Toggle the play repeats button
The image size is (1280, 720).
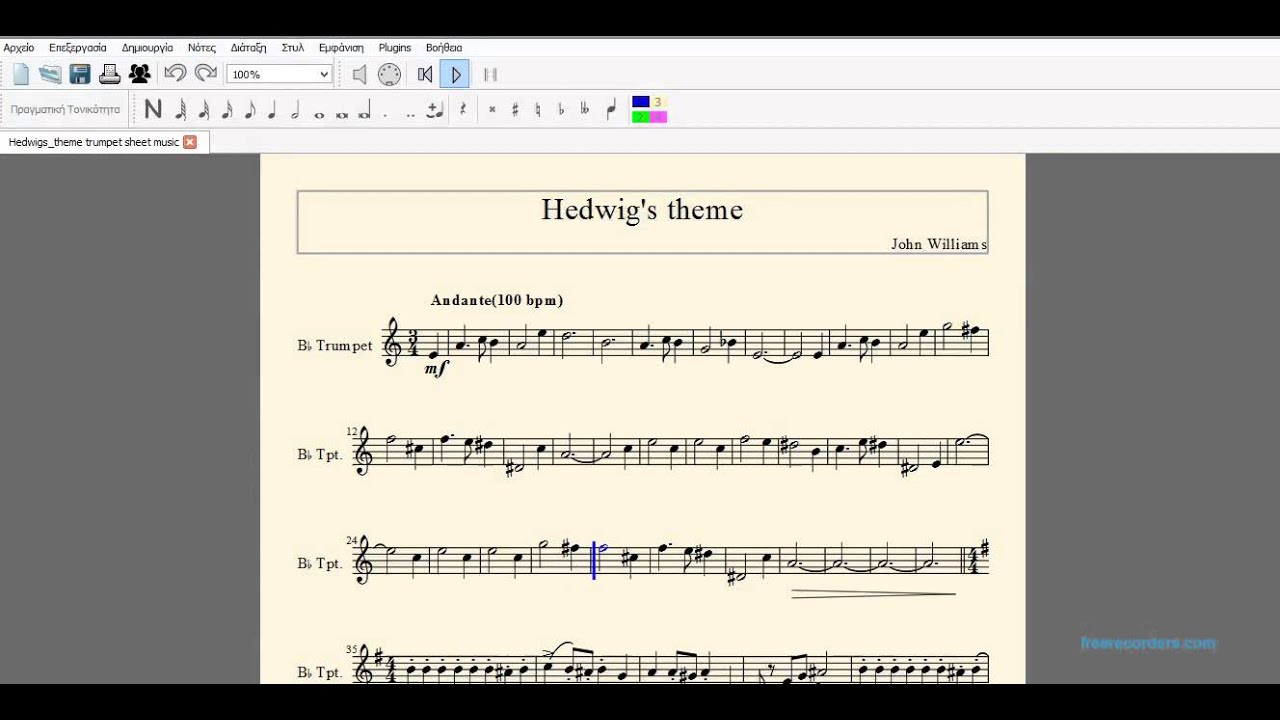[x=490, y=74]
